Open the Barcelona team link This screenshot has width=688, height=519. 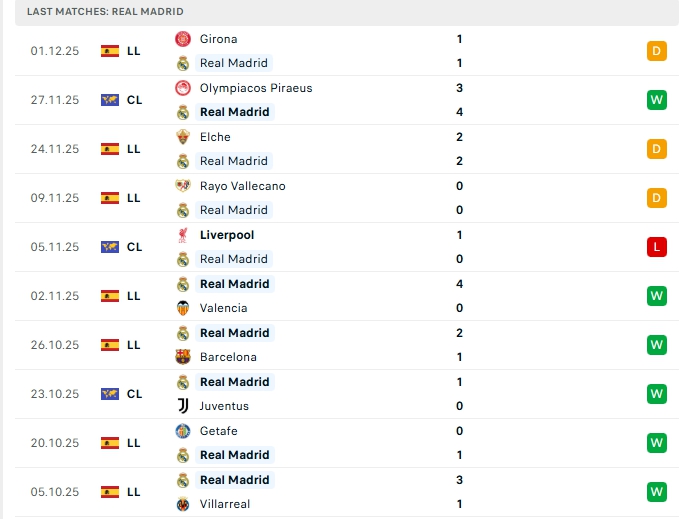click(x=228, y=357)
